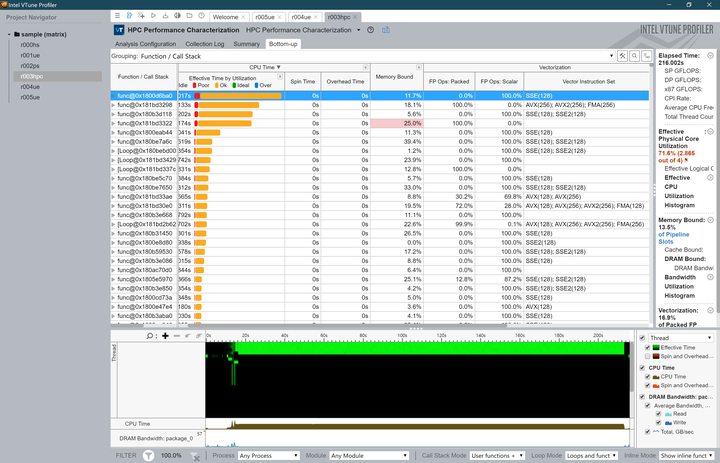This screenshot has height=463, width=720.
Task: Open the Grouping Function / Call Stack dropdown
Action: coord(377,56)
